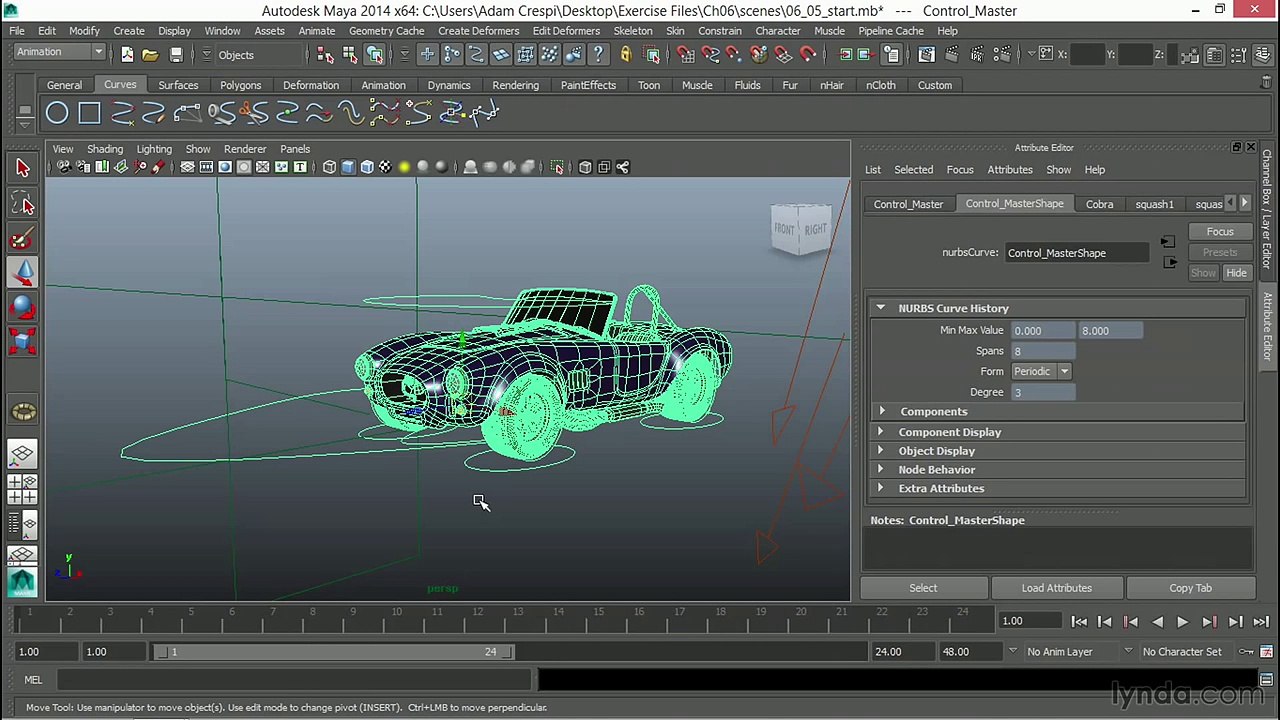This screenshot has height=720, width=1280.
Task: Open the Animation menu set dropdown
Action: [x=59, y=52]
